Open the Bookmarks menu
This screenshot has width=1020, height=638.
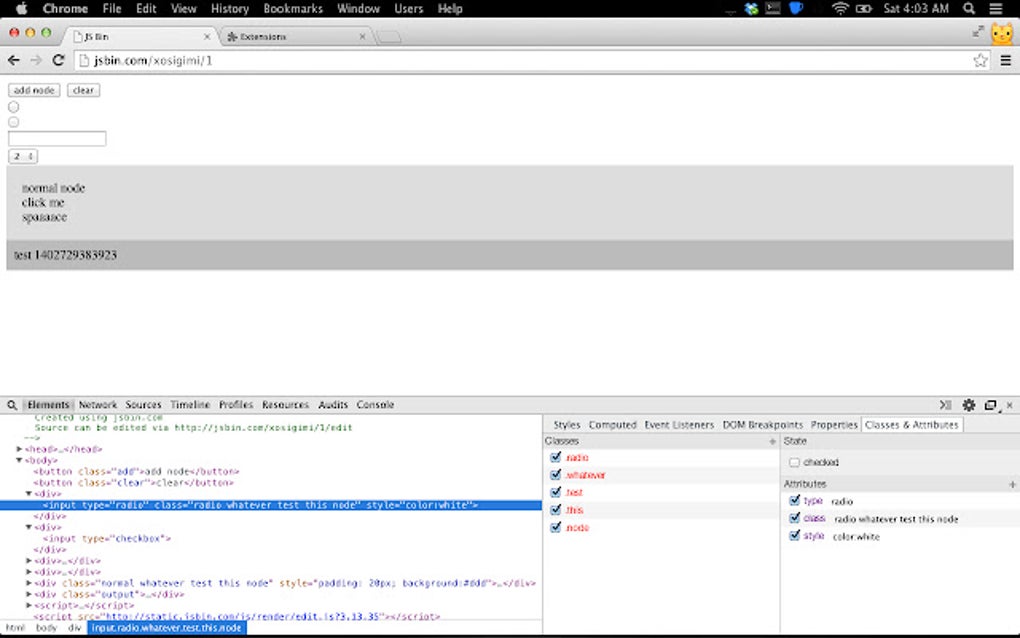(x=292, y=8)
